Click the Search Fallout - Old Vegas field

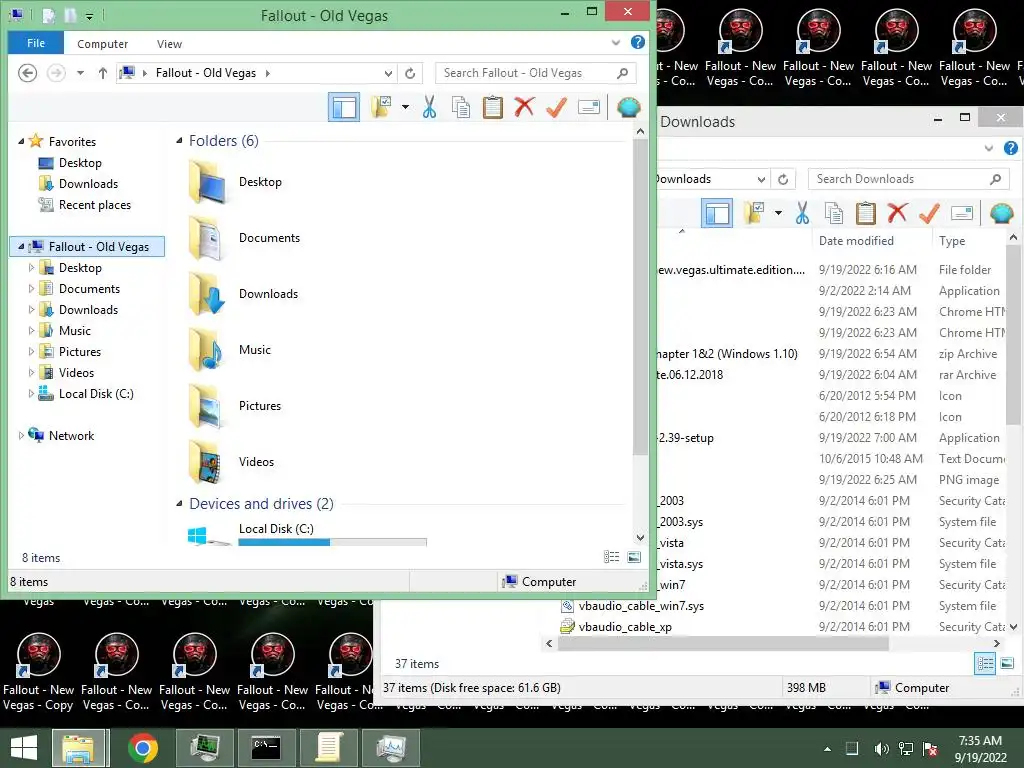tap(536, 73)
